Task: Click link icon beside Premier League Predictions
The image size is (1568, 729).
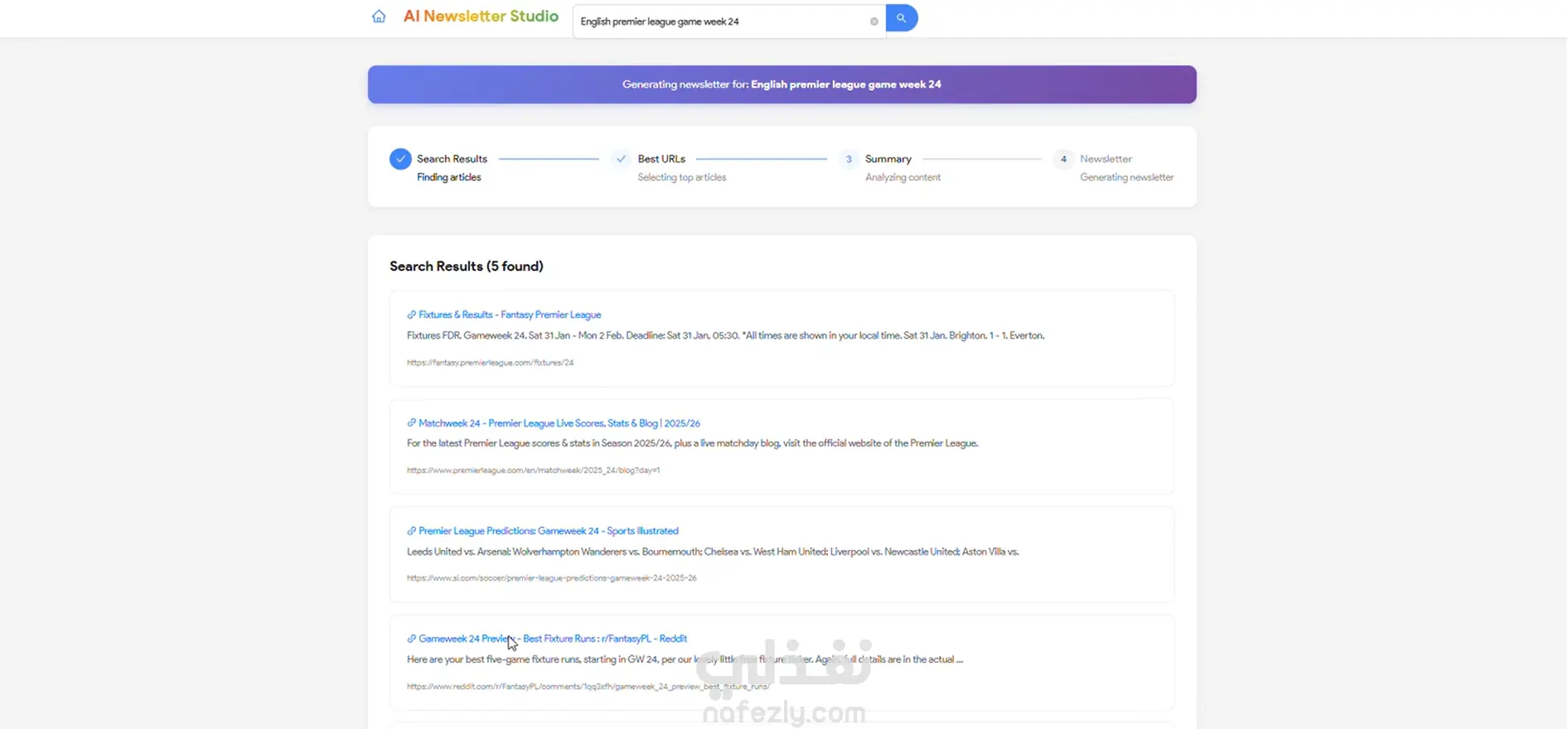Action: click(411, 531)
